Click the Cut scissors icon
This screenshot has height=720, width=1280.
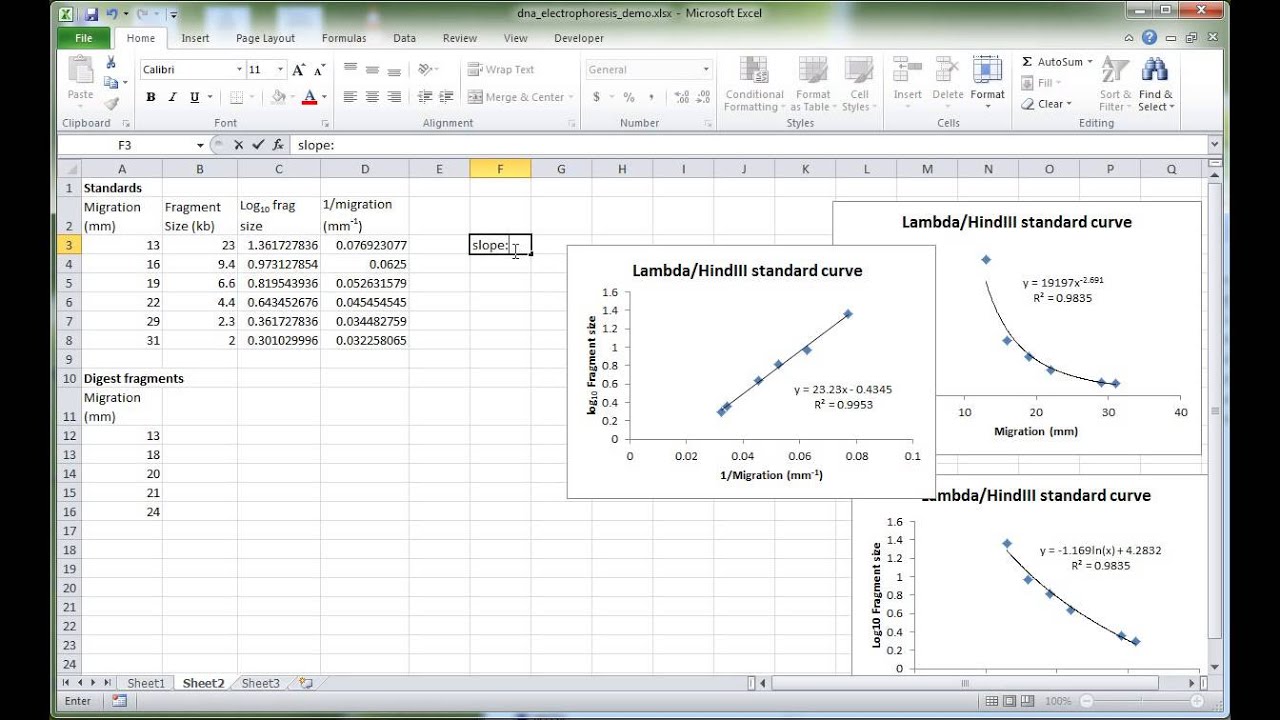(111, 63)
